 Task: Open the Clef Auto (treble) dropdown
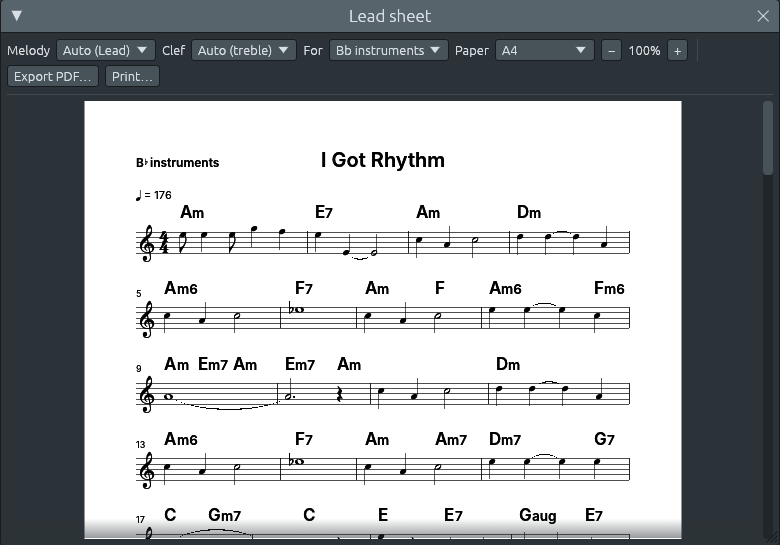(244, 50)
